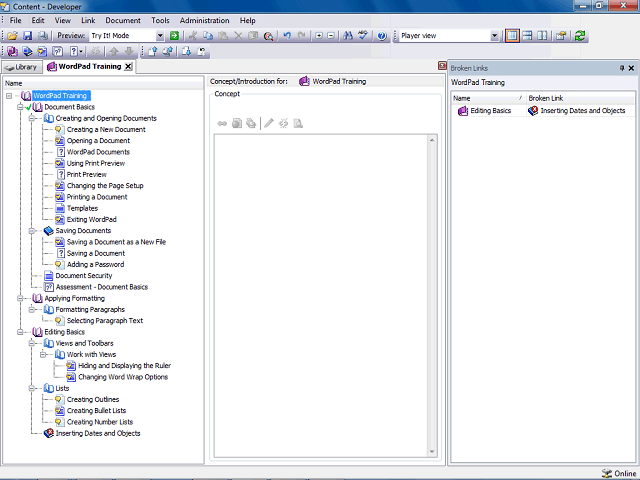Image resolution: width=640 pixels, height=480 pixels.
Task: Switch to vertical split layout button
Action: [x=542, y=36]
